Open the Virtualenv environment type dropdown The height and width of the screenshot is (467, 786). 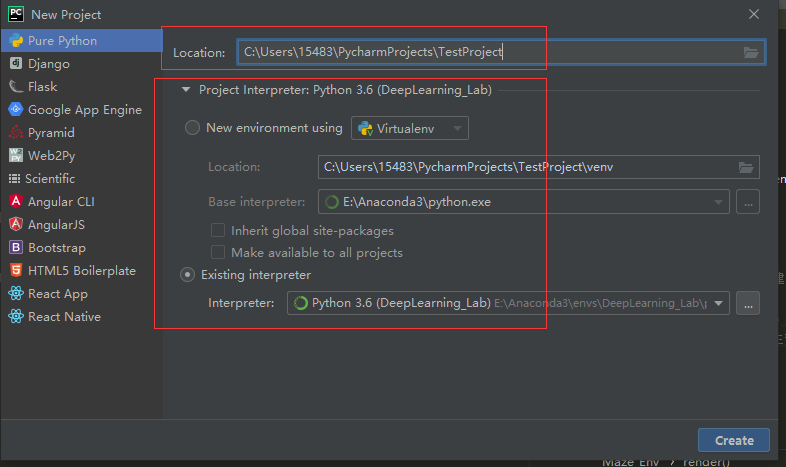(410, 128)
